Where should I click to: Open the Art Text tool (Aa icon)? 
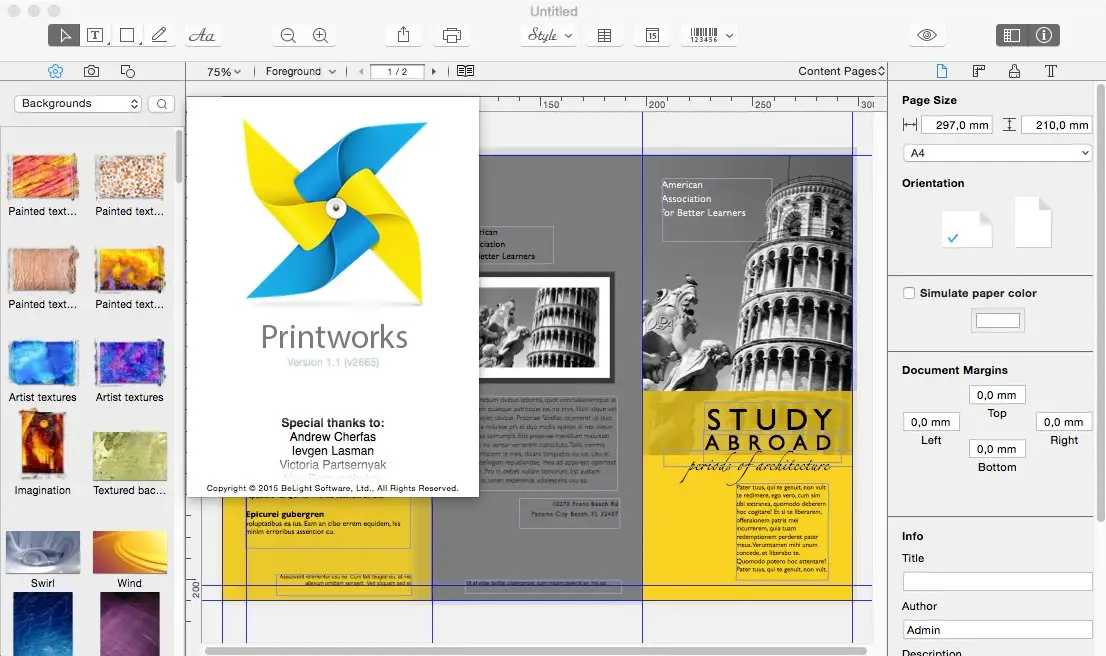tap(202, 35)
